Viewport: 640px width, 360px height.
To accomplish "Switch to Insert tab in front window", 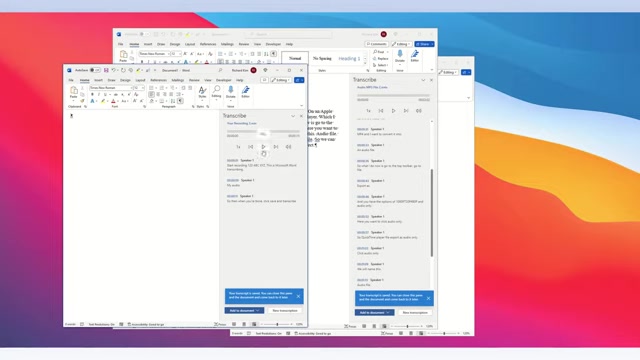I will tap(98, 80).
